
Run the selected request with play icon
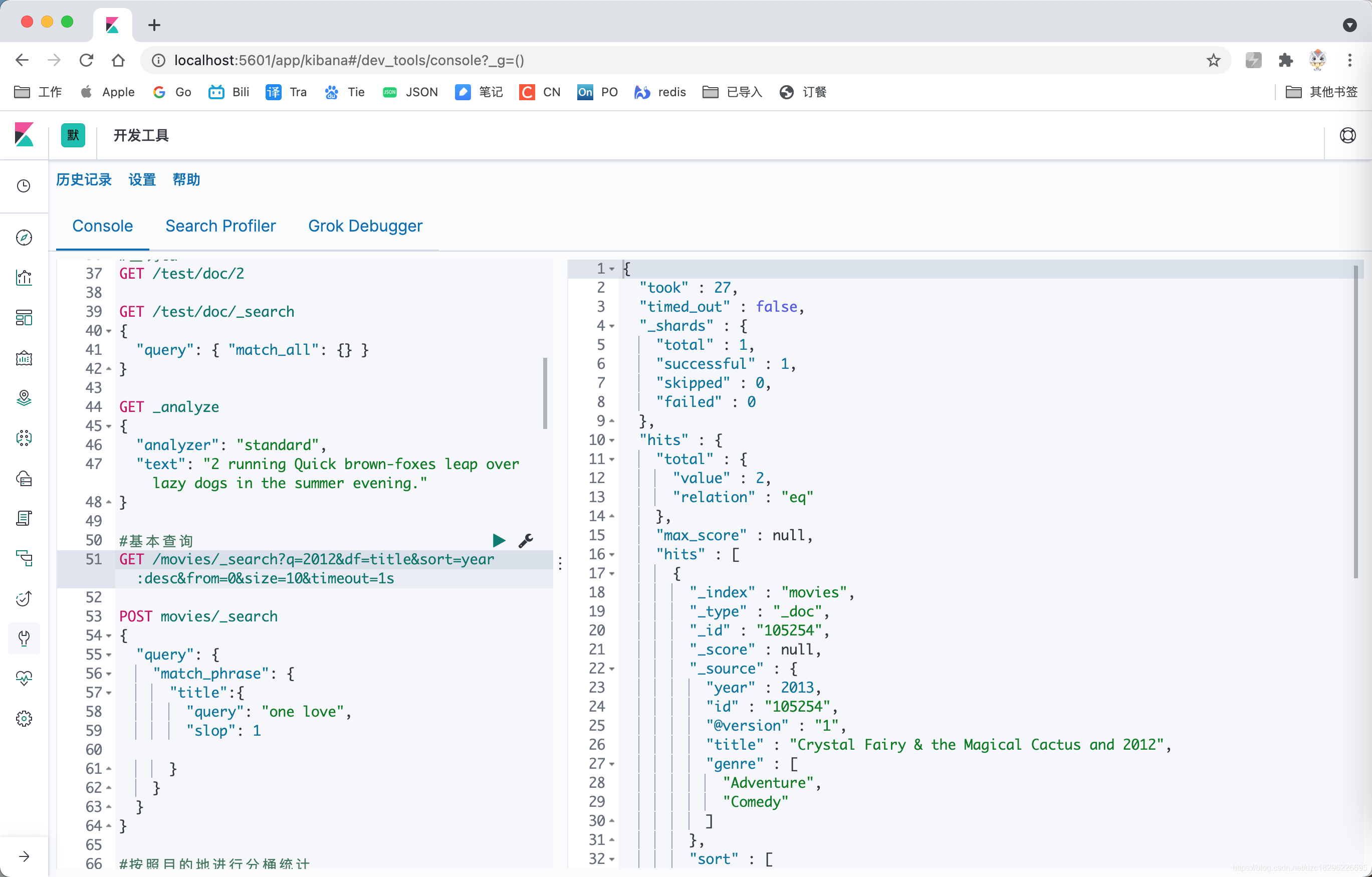click(x=499, y=540)
